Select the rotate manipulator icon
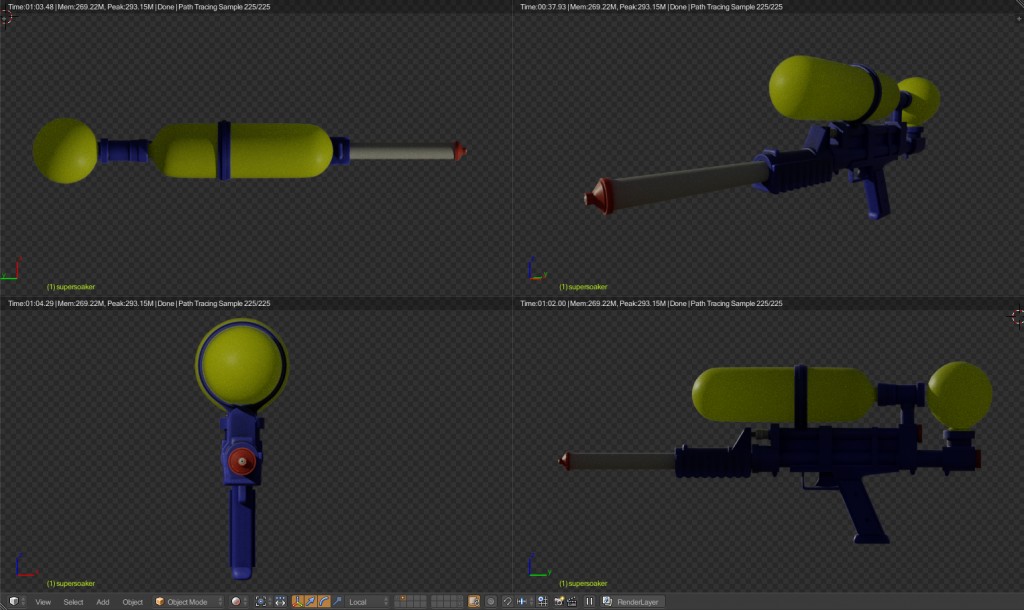 coord(323,601)
